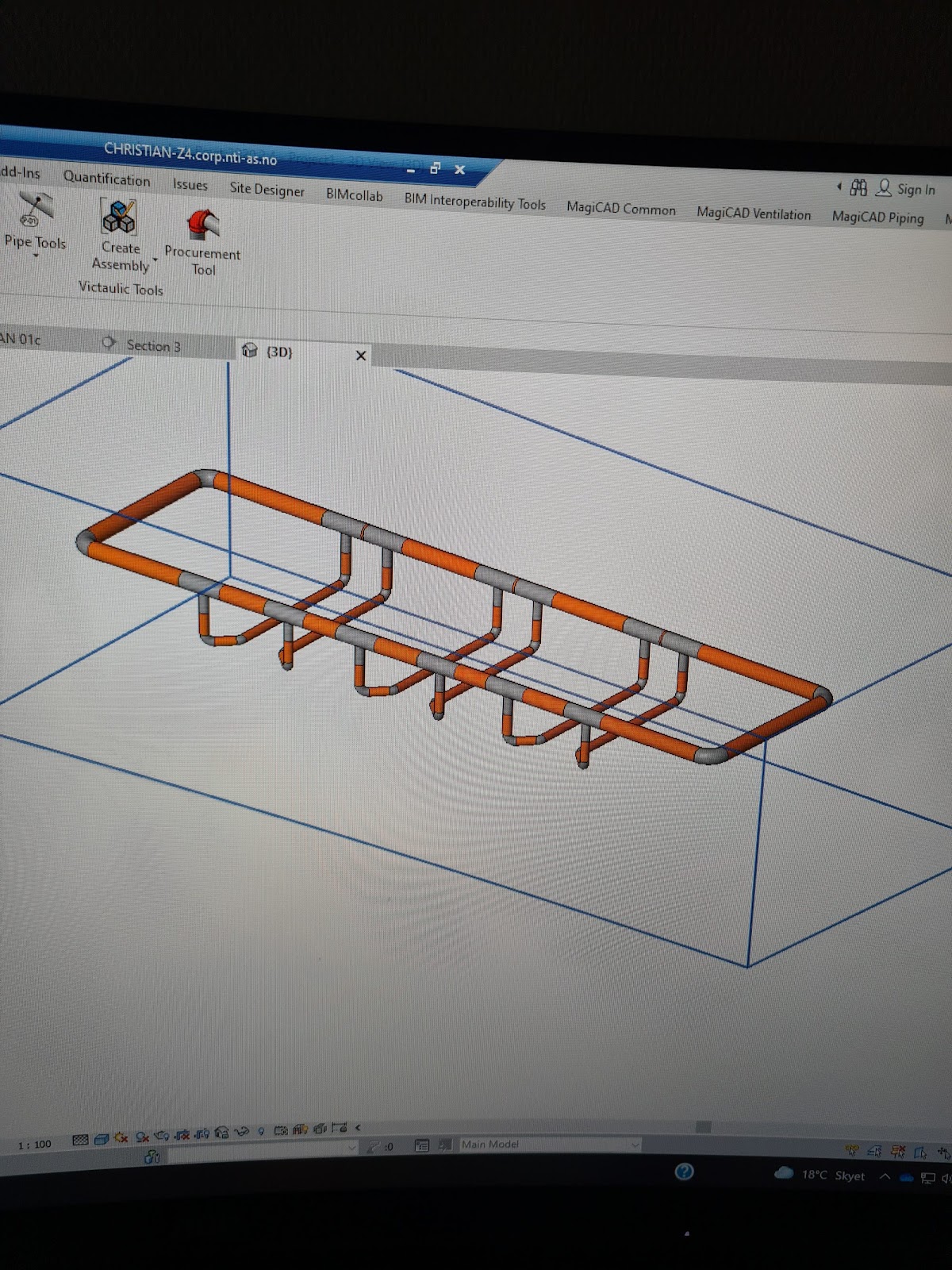This screenshot has height=1270, width=952.
Task: Click the Create Assembly icon
Action: coord(119,217)
